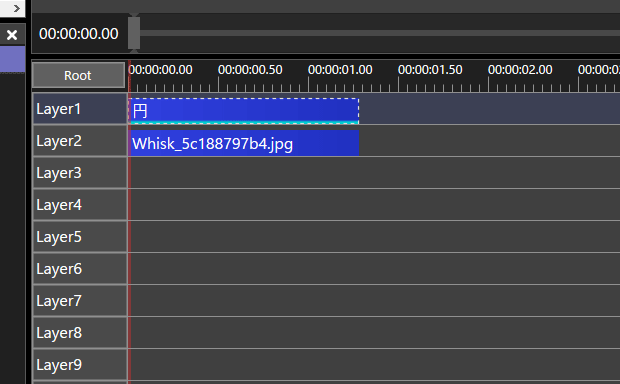Click the 00:00:00.00 timecode display
Viewport: 620px width, 384px height.
tap(79, 34)
